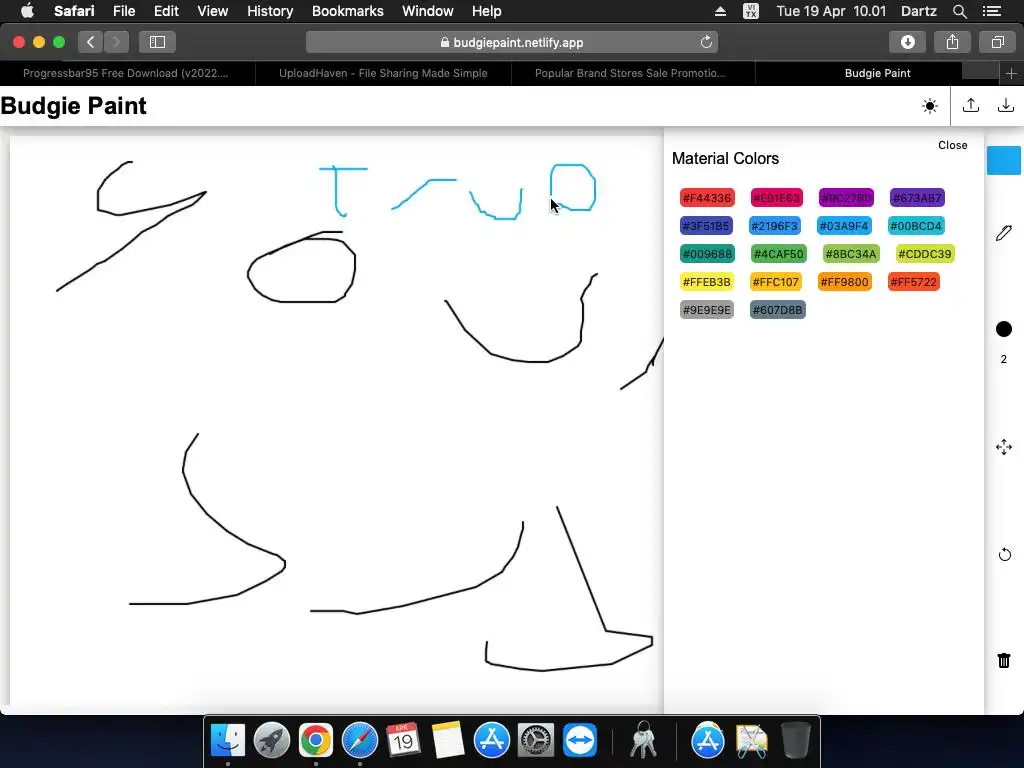Open the Apple menu

(x=27, y=11)
